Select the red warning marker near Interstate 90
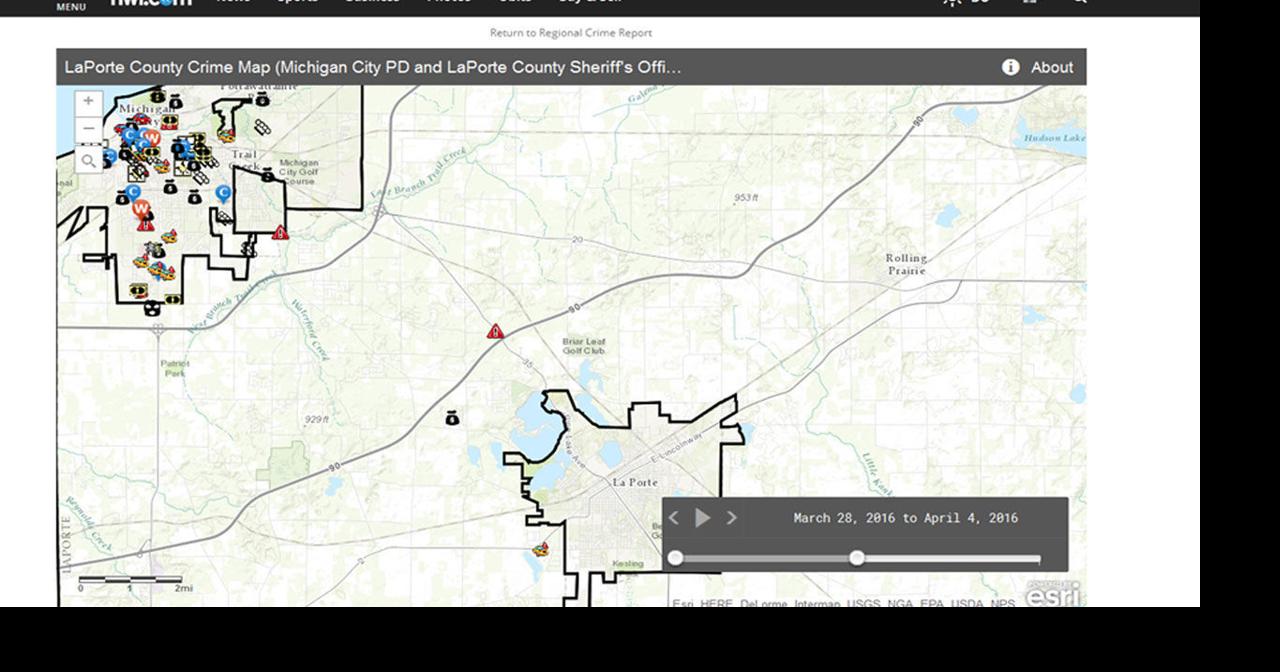Screen dimensions: 1280x672 495,331
